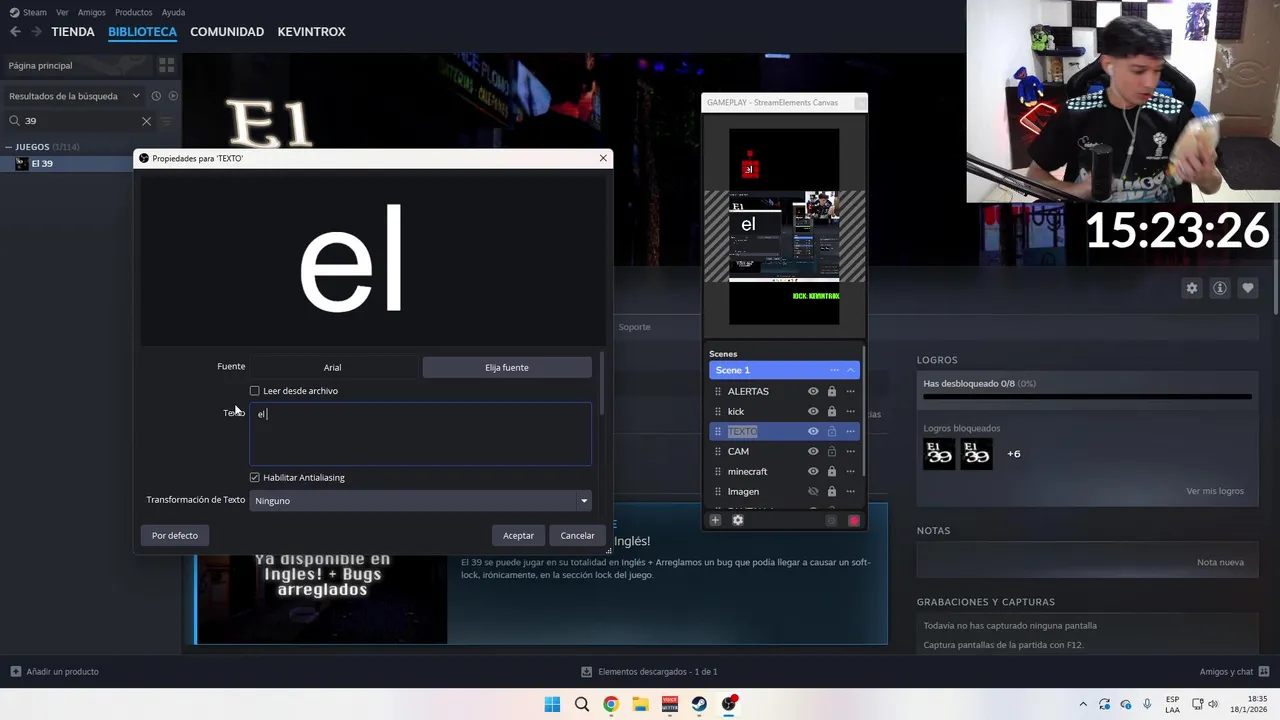Open more options for ALERTAS layer
The image size is (1280, 720).
[850, 392]
